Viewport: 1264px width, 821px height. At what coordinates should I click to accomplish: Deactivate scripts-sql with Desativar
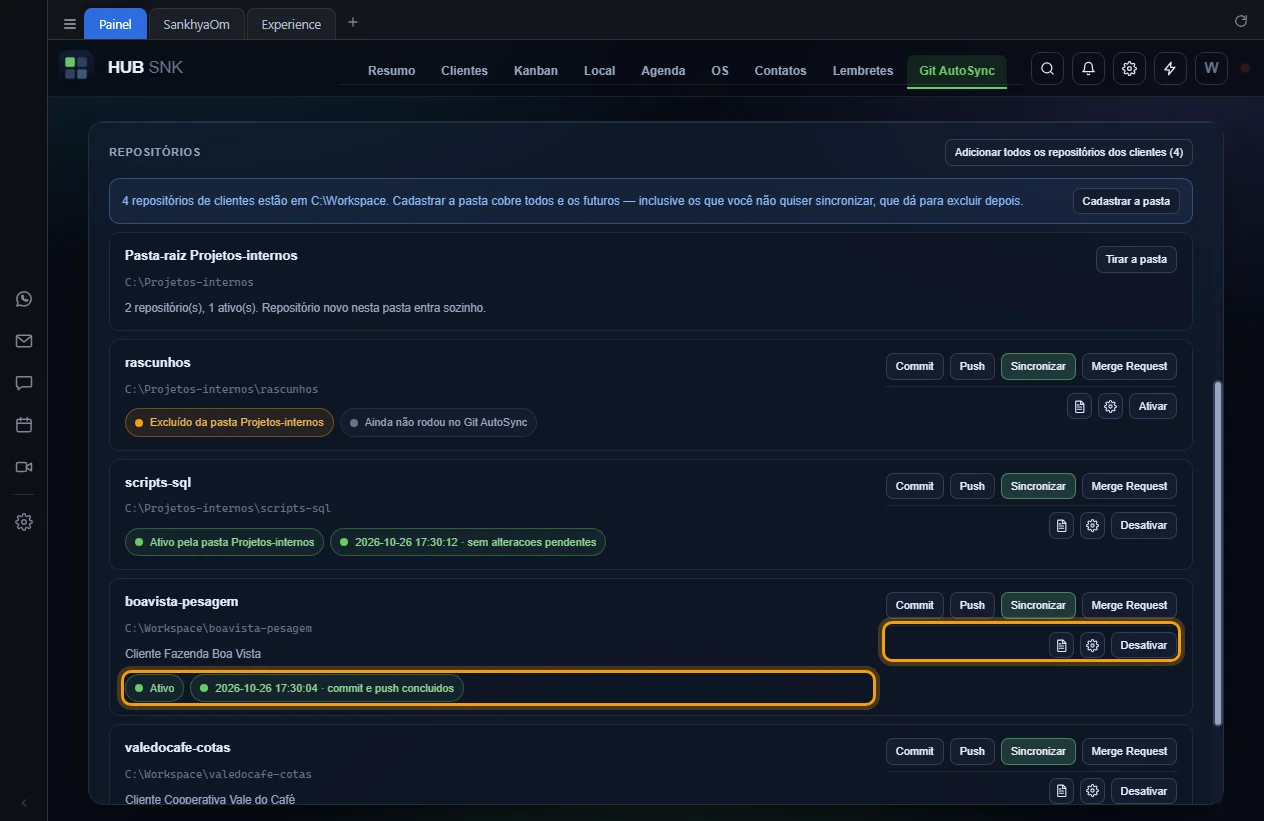point(1144,525)
